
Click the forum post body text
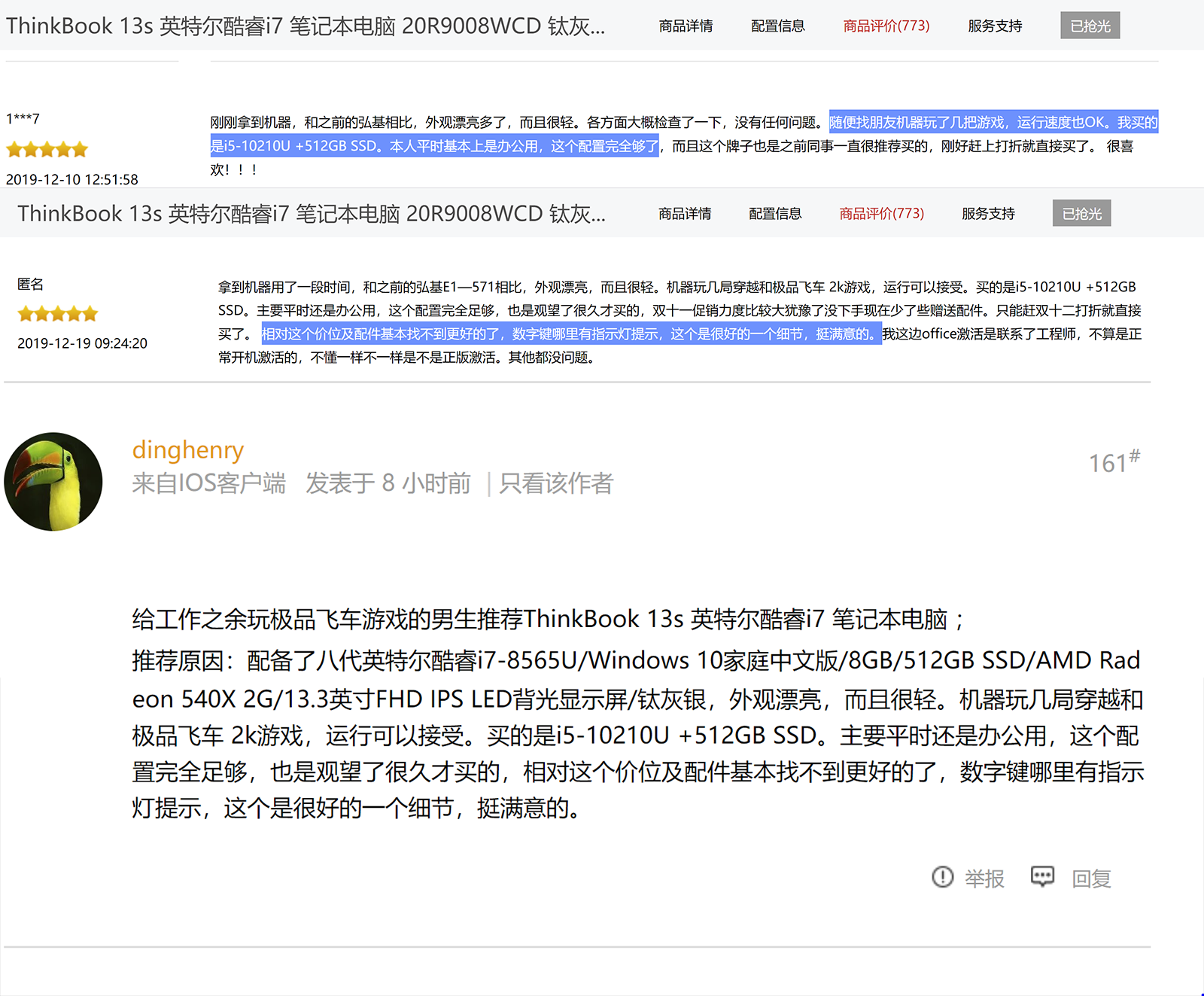tap(637, 714)
